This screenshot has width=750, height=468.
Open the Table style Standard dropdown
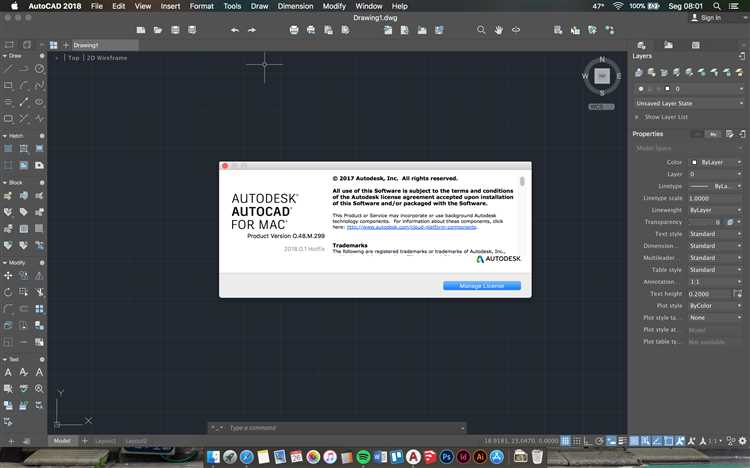716,270
